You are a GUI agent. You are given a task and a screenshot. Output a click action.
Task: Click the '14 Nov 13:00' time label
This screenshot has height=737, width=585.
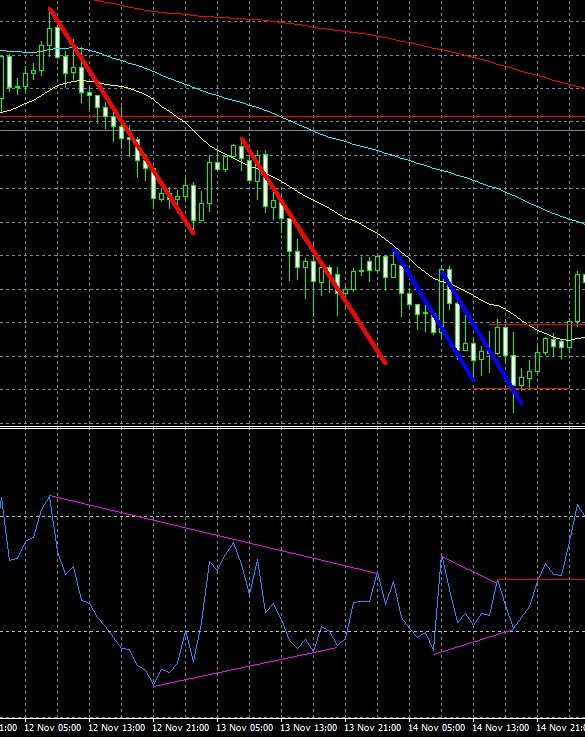coord(501,728)
